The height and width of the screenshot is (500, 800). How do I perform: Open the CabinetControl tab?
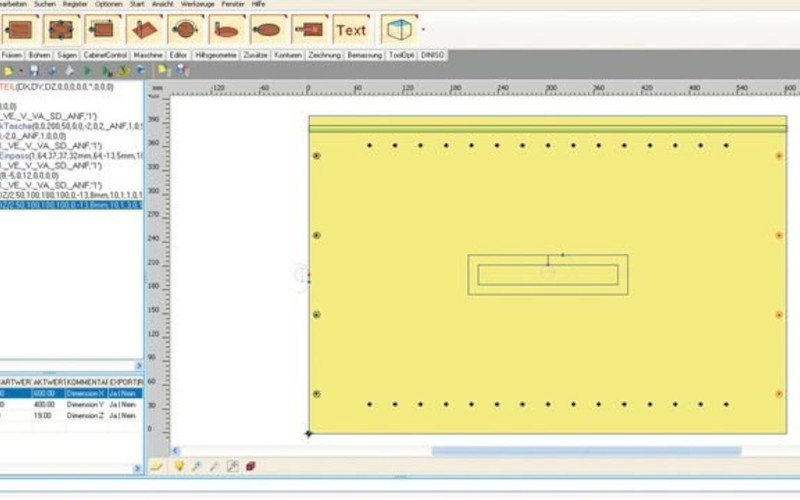point(105,55)
